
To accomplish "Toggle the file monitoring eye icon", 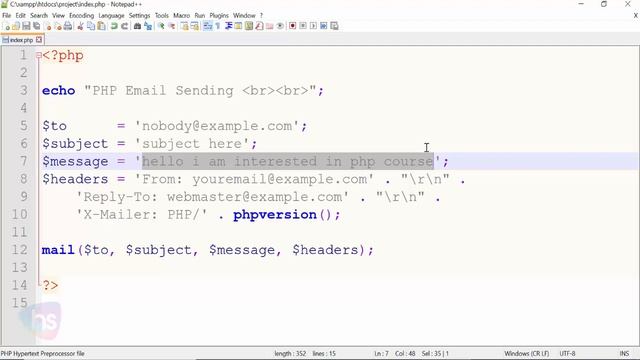I will point(280,26).
